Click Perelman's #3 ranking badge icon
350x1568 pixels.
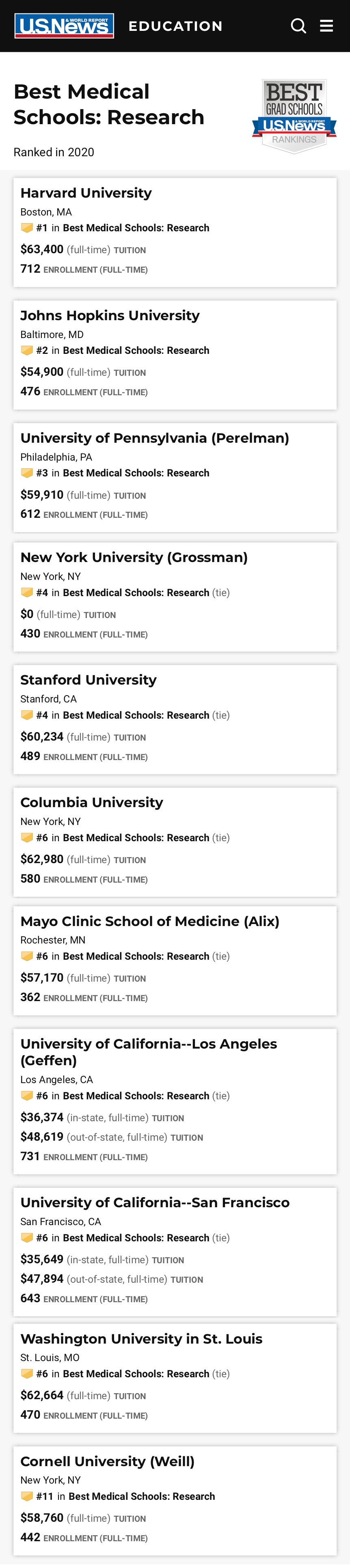(x=27, y=472)
